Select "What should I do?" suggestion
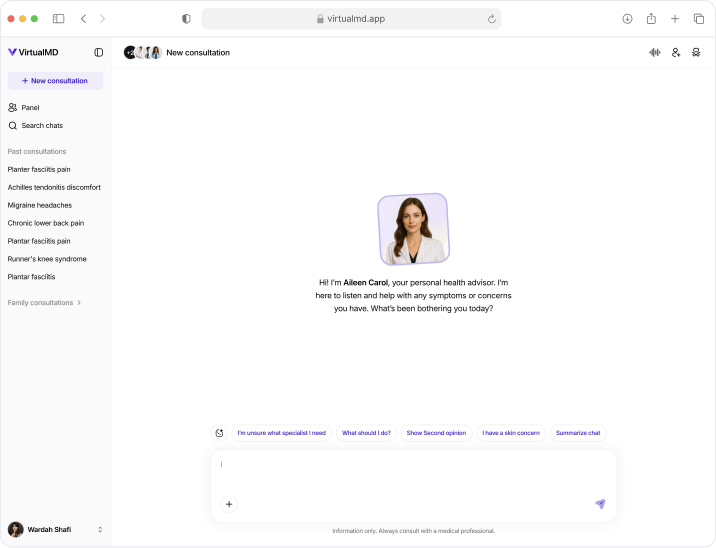The image size is (716, 548). (366, 433)
